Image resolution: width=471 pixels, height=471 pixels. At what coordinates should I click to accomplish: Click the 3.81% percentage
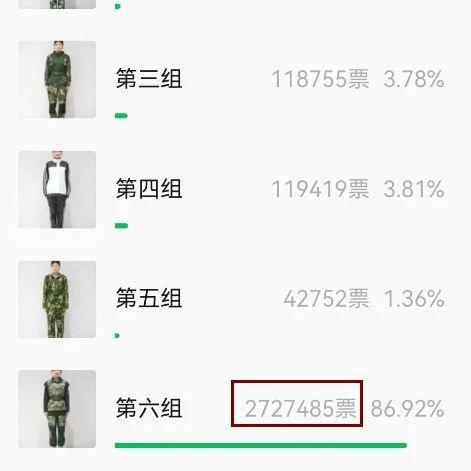click(414, 189)
